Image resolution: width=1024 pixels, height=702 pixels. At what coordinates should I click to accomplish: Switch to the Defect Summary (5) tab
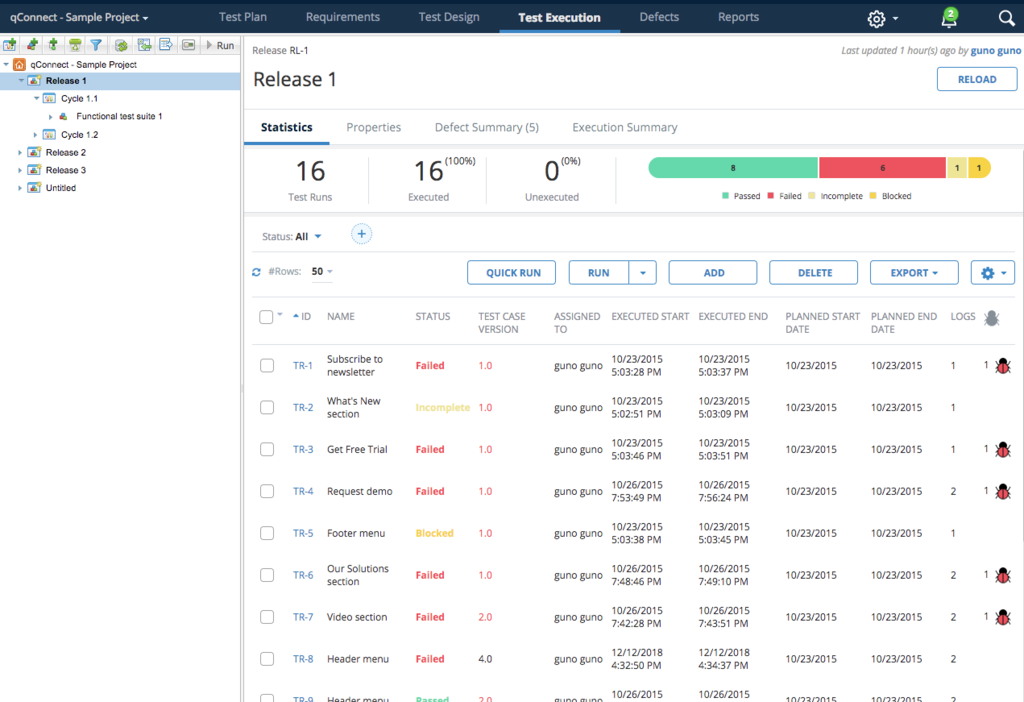(487, 127)
